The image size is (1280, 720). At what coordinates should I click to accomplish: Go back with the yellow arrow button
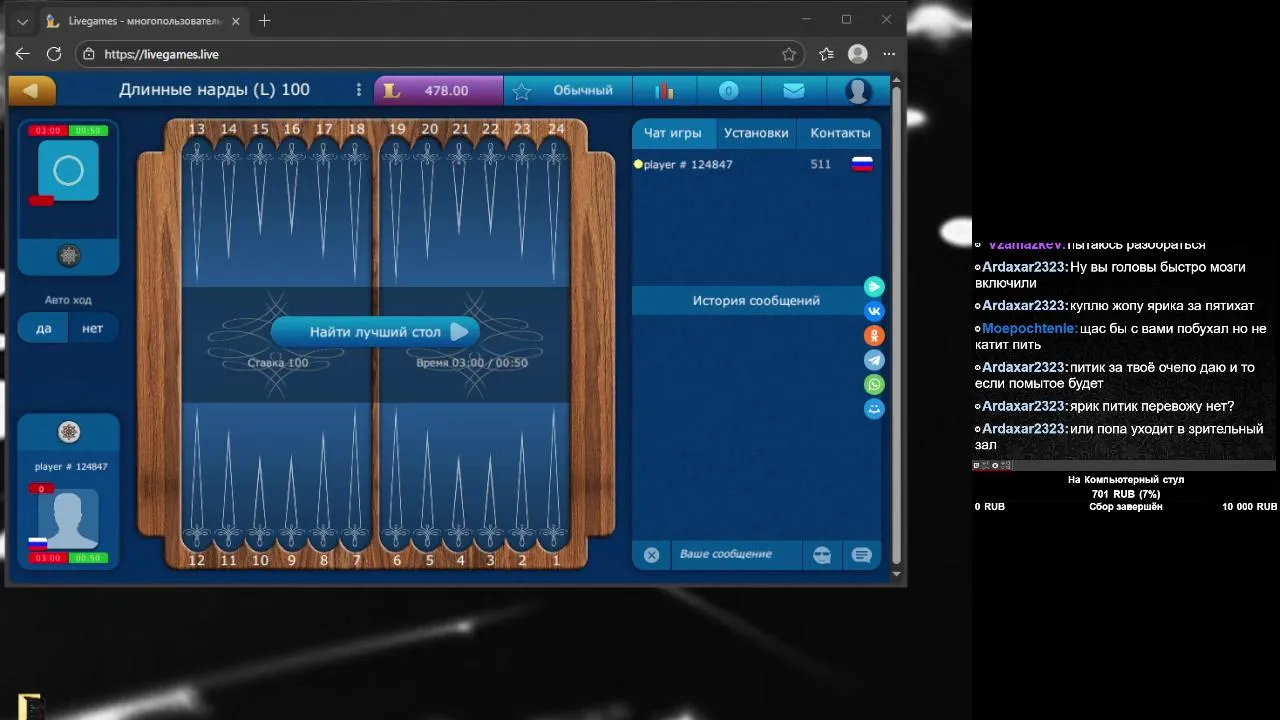point(31,90)
